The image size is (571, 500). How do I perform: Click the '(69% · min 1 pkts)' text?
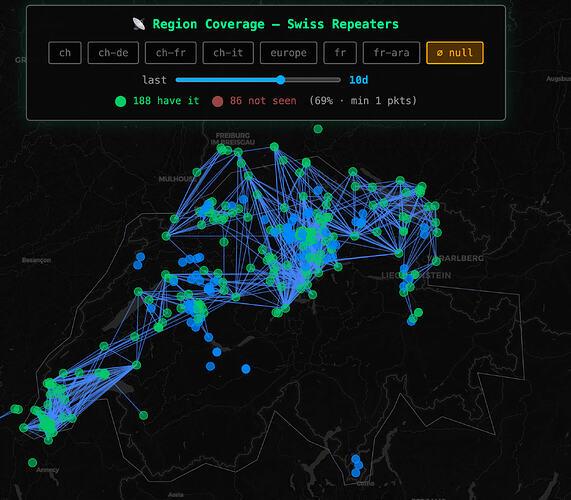pyautogui.click(x=363, y=101)
